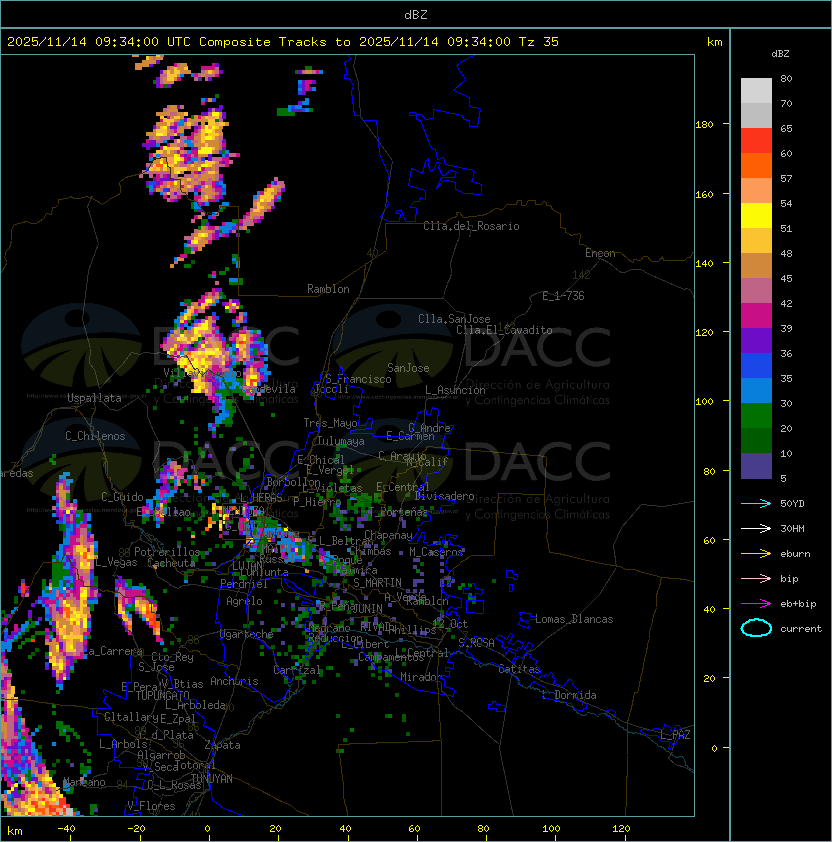Click the 'Cacheuta' map label
Image resolution: width=832 pixels, height=842 pixels.
coord(171,563)
